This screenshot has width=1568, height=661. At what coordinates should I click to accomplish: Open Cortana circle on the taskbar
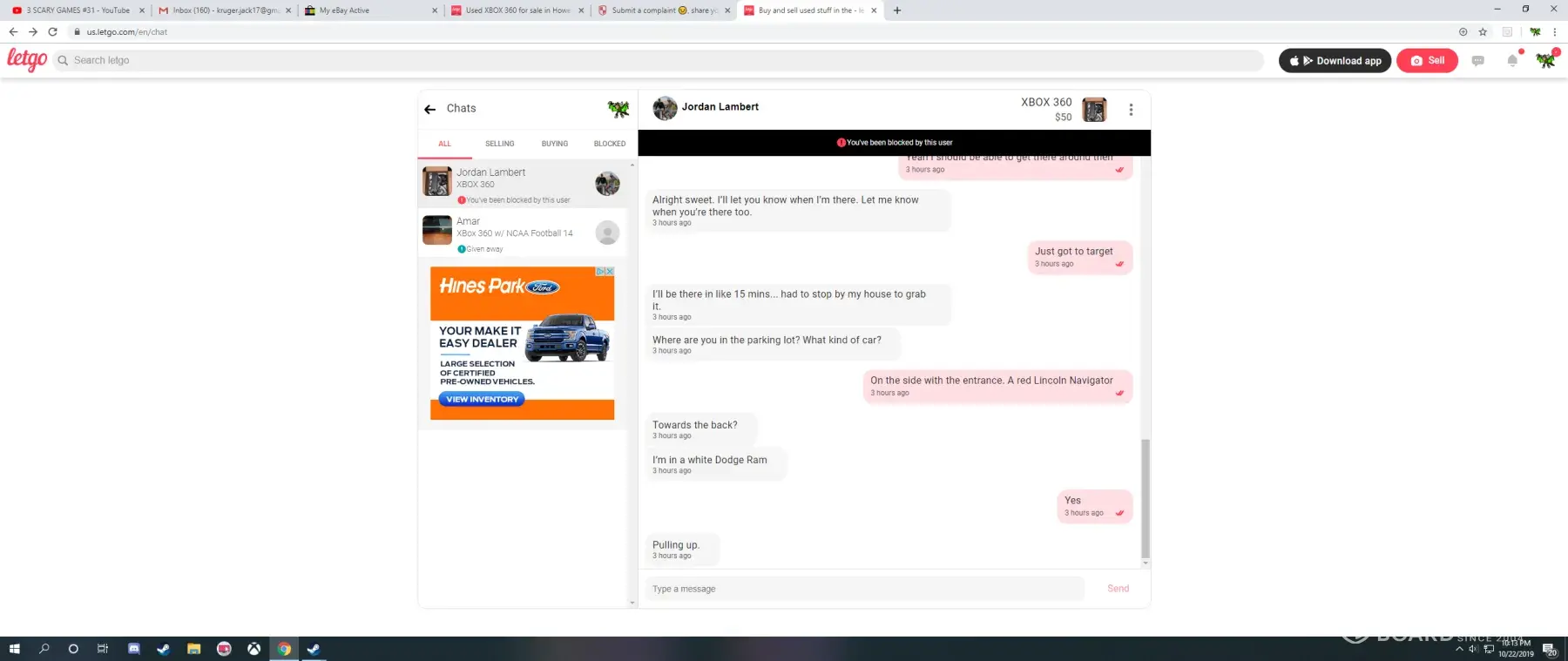coord(73,649)
